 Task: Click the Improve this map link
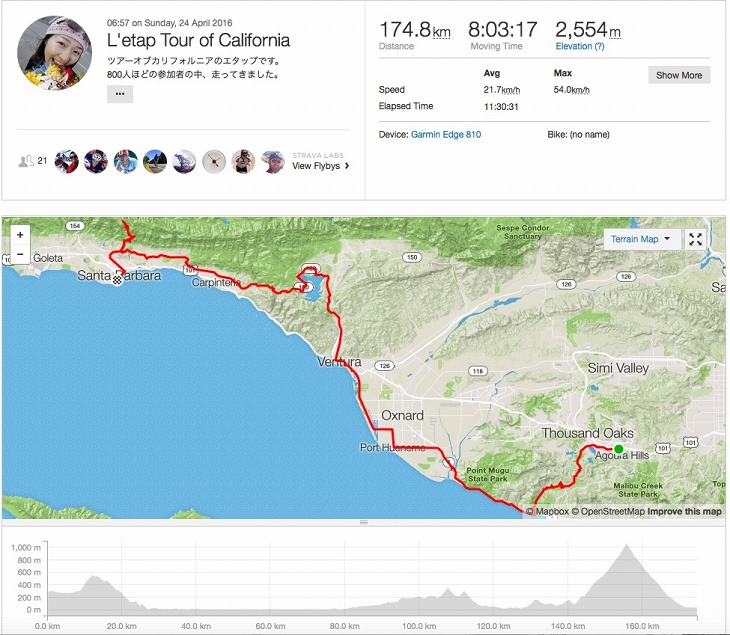pos(684,511)
